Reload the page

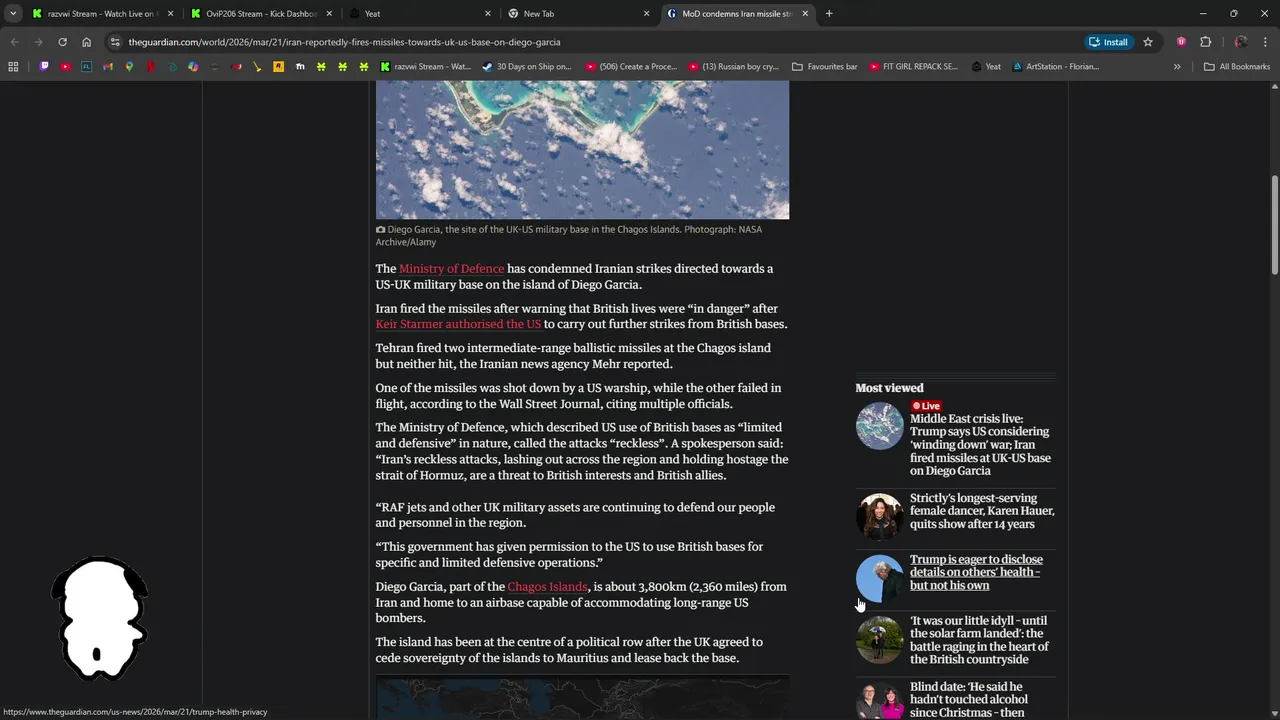click(x=62, y=42)
